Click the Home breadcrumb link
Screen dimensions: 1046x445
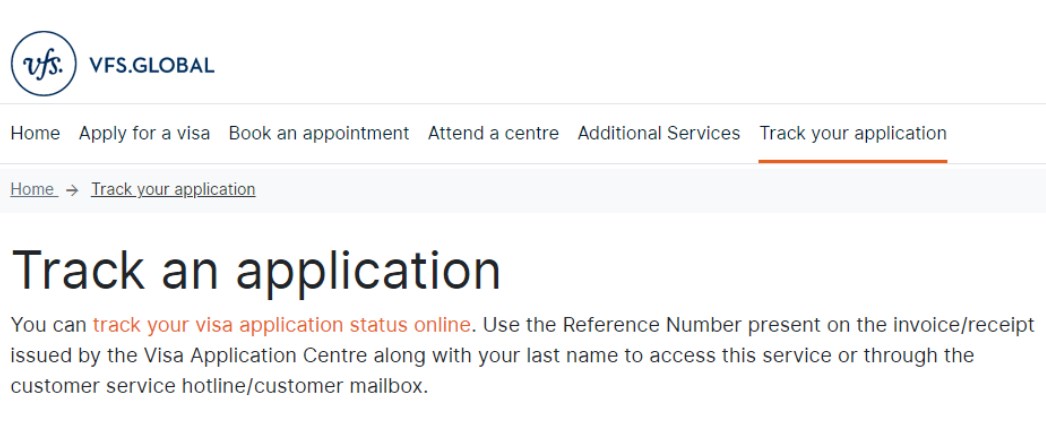click(32, 189)
